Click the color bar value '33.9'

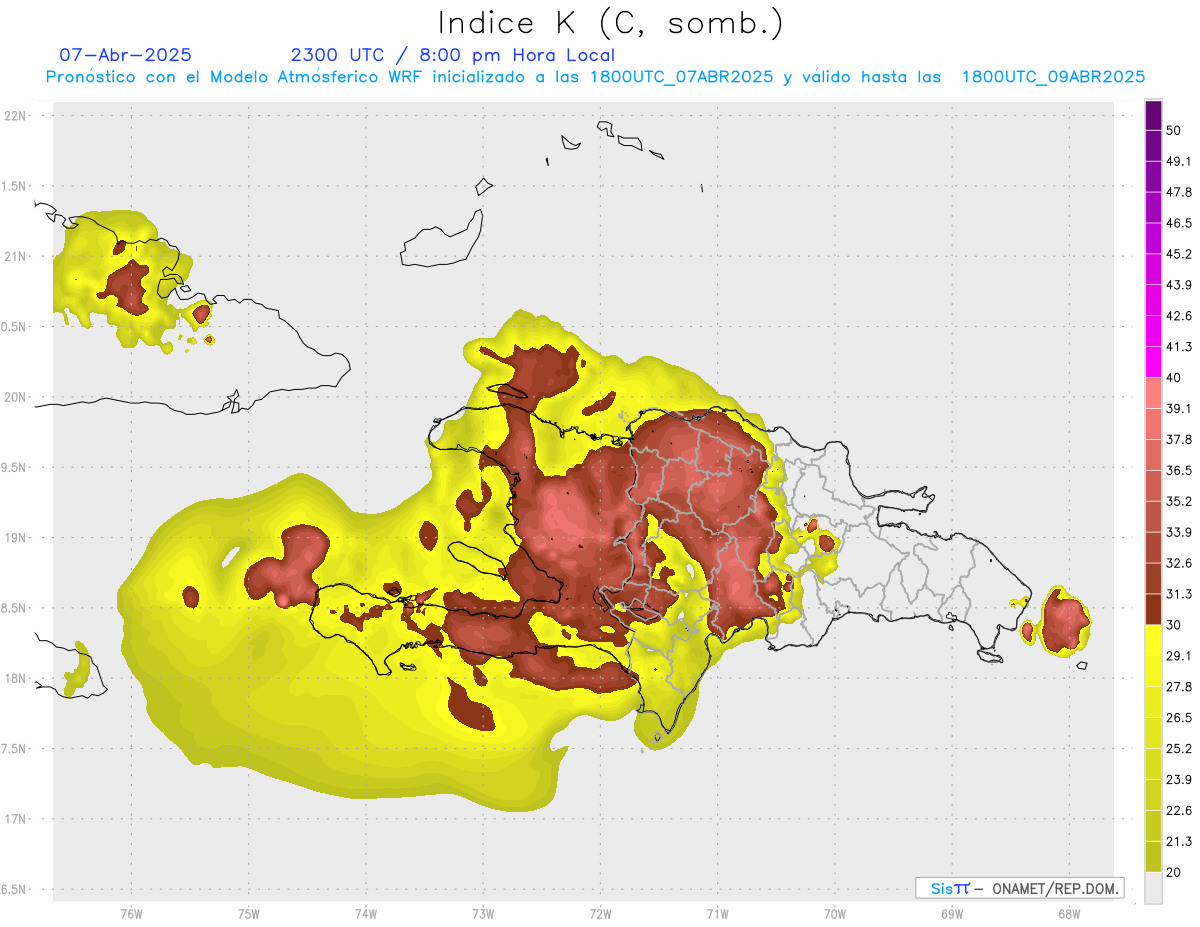1179,532
